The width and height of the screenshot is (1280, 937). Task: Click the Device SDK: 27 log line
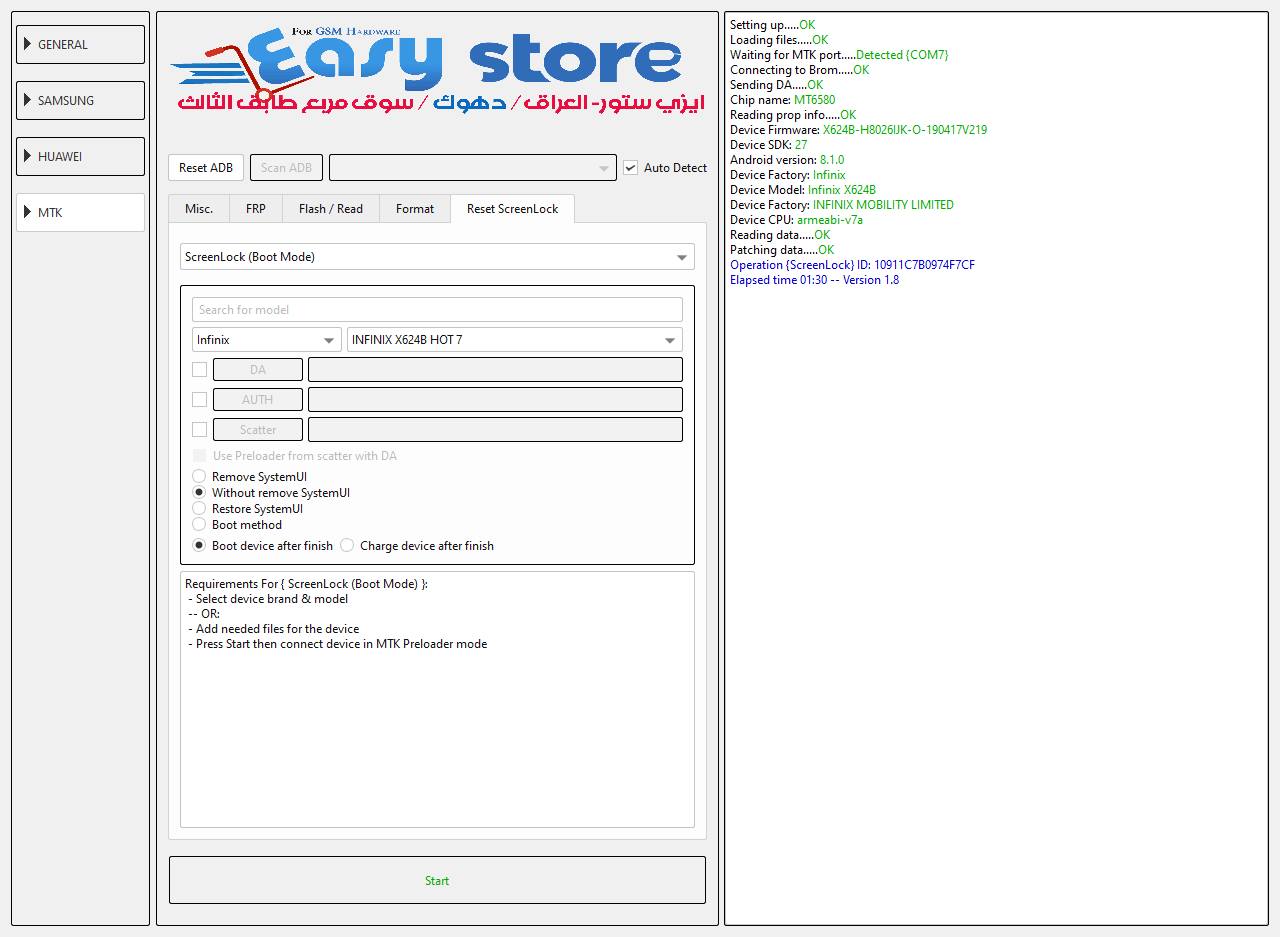768,145
